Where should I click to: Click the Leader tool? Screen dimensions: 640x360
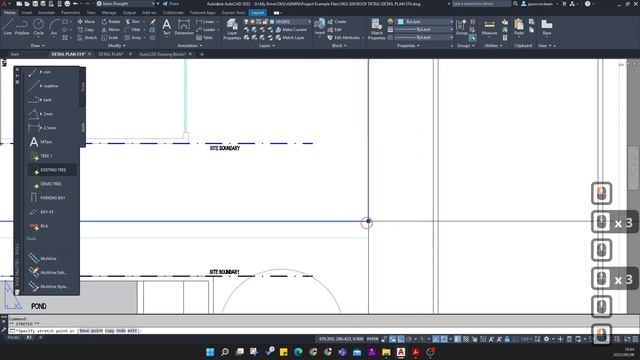pyautogui.click(x=206, y=30)
